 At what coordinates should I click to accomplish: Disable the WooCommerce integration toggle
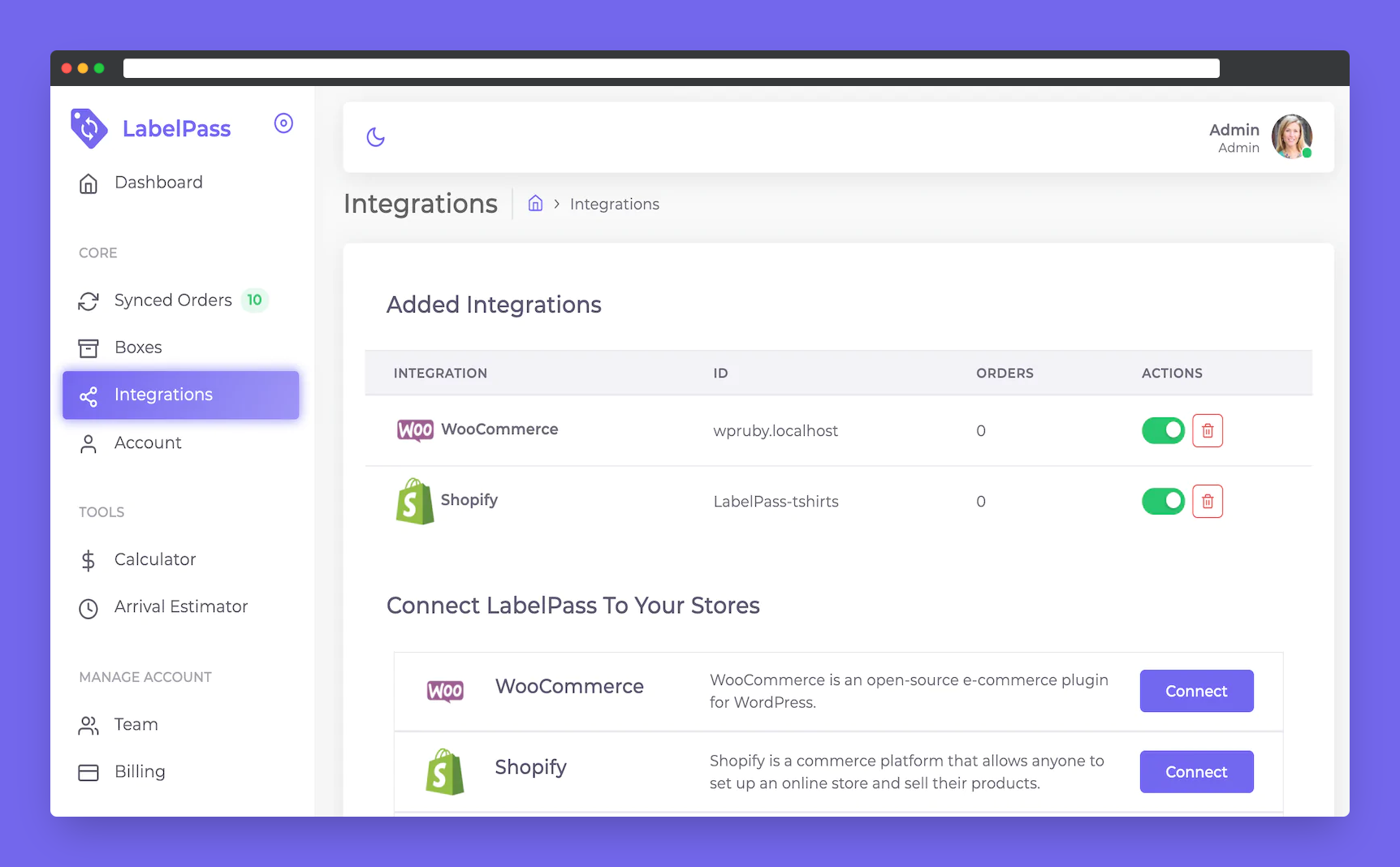tap(1163, 430)
